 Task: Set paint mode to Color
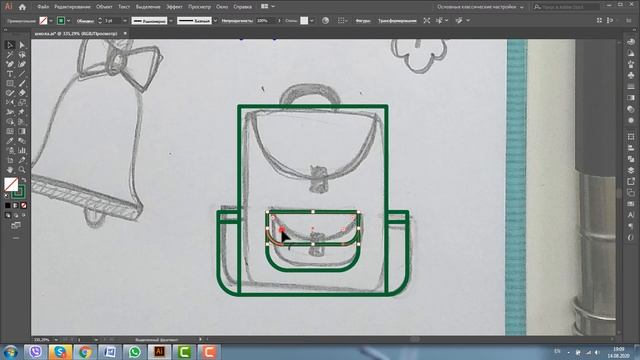click(x=8, y=205)
